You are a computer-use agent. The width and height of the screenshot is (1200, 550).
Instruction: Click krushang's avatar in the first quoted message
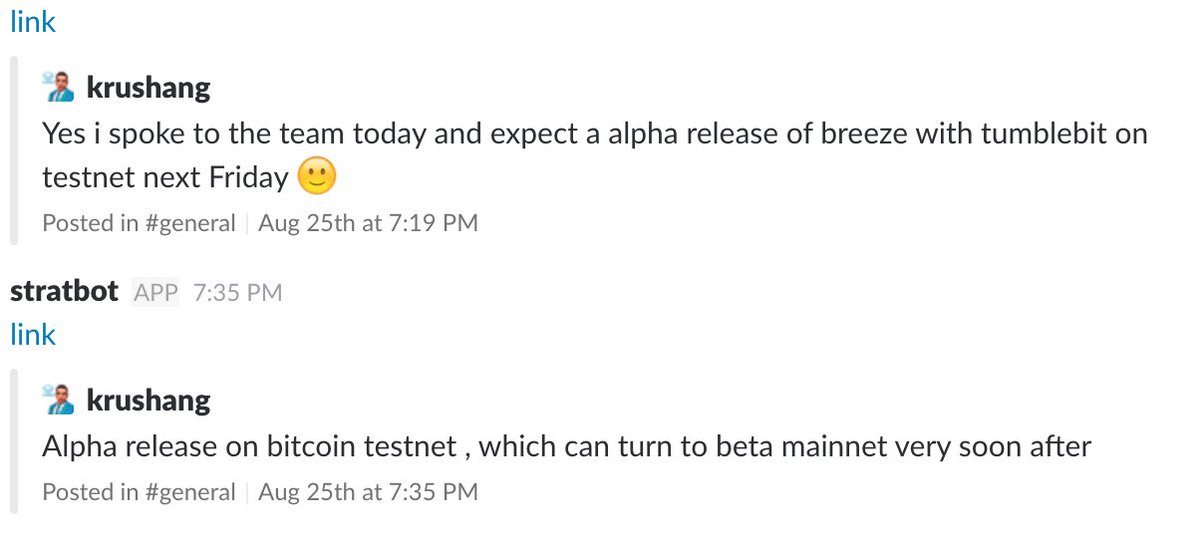pos(59,87)
